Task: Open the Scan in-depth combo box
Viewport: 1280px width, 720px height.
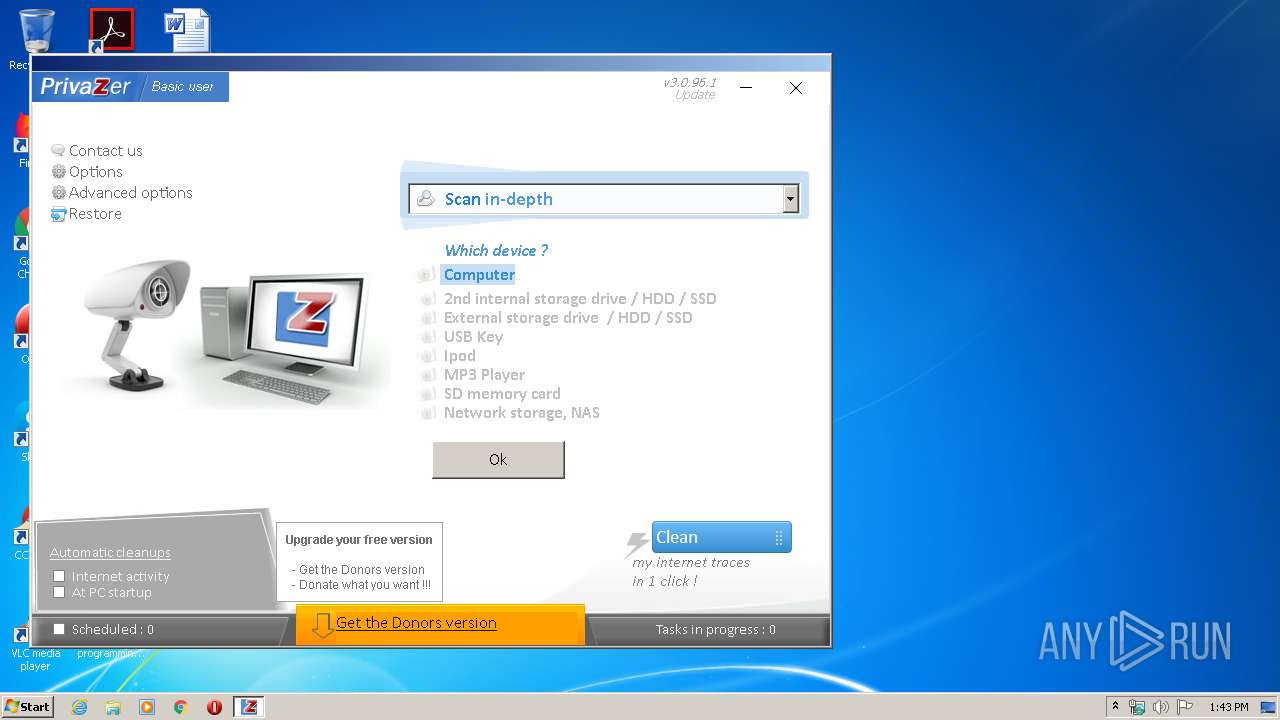Action: (x=604, y=199)
